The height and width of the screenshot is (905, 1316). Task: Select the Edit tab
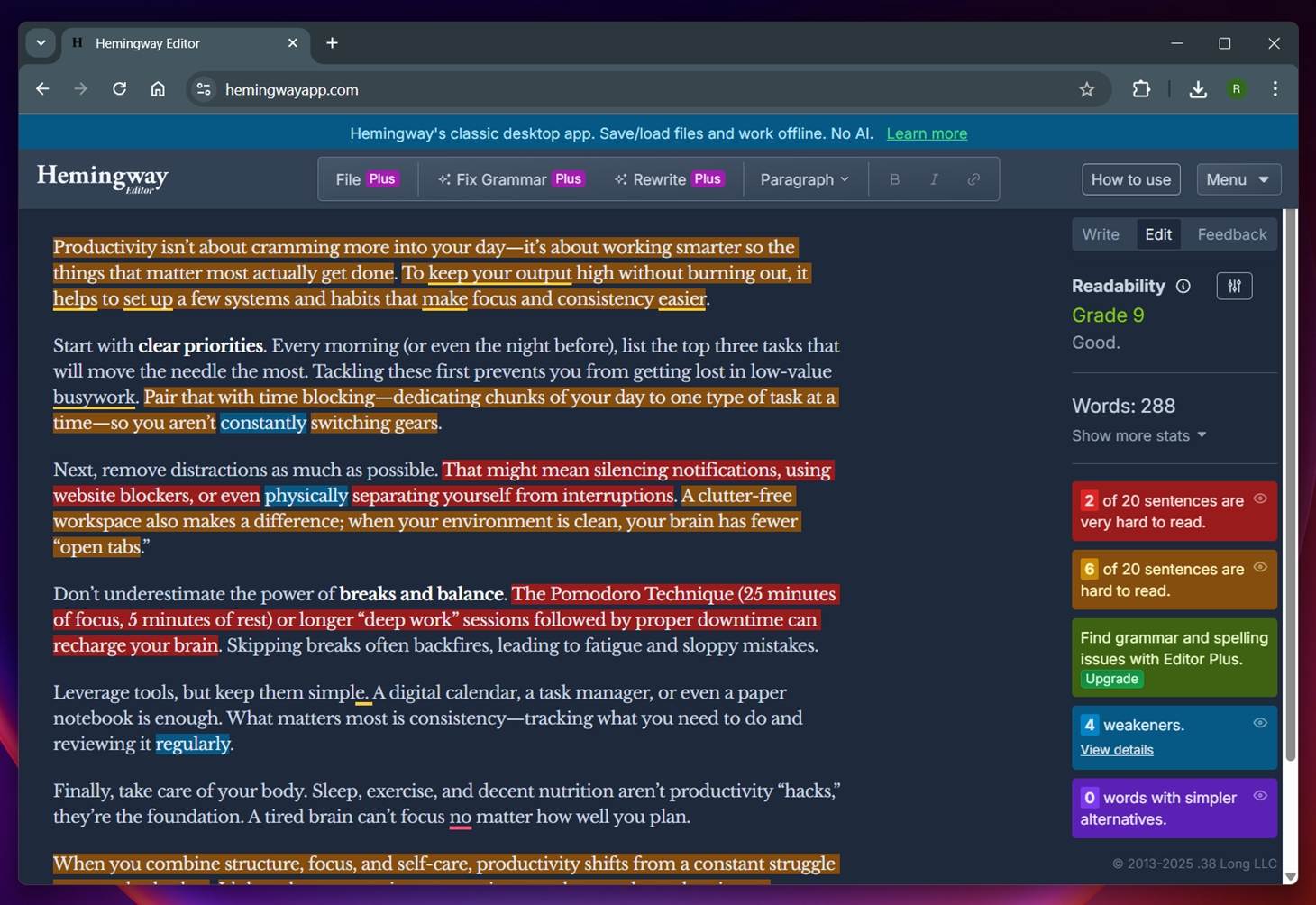(x=1158, y=234)
